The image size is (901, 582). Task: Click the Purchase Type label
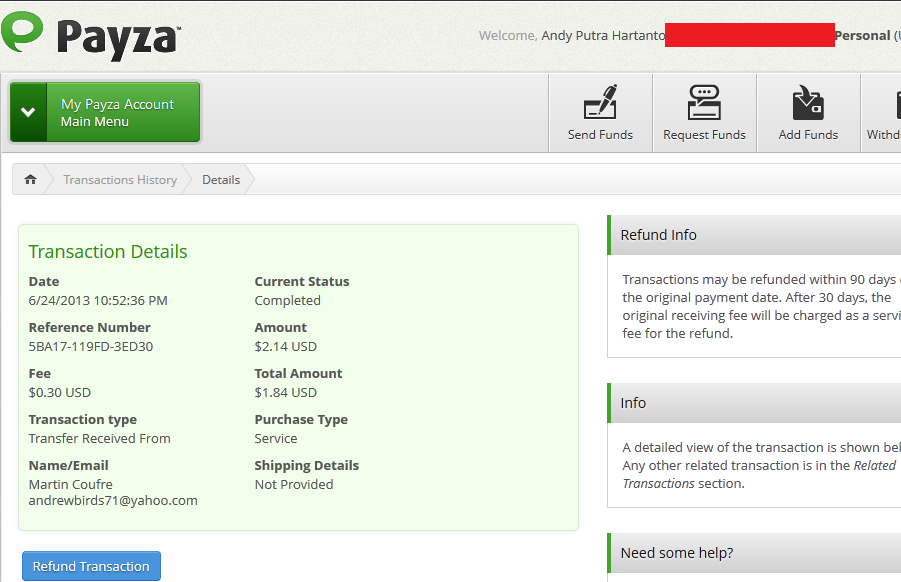pyautogui.click(x=301, y=419)
